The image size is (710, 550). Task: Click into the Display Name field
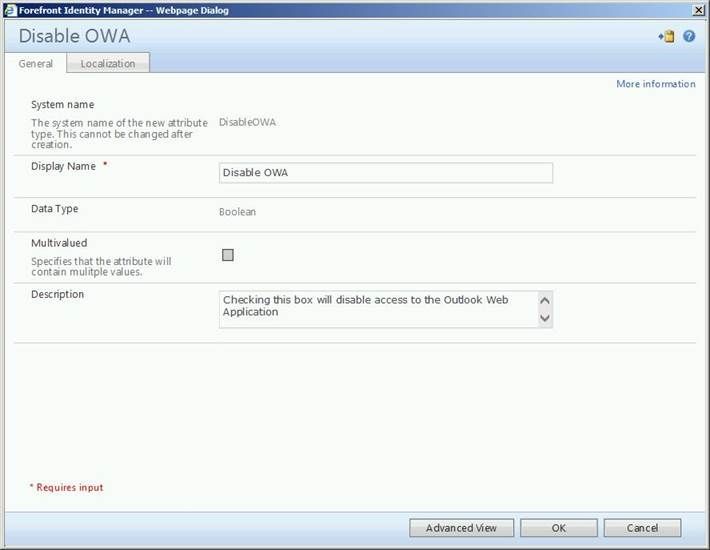(386, 173)
